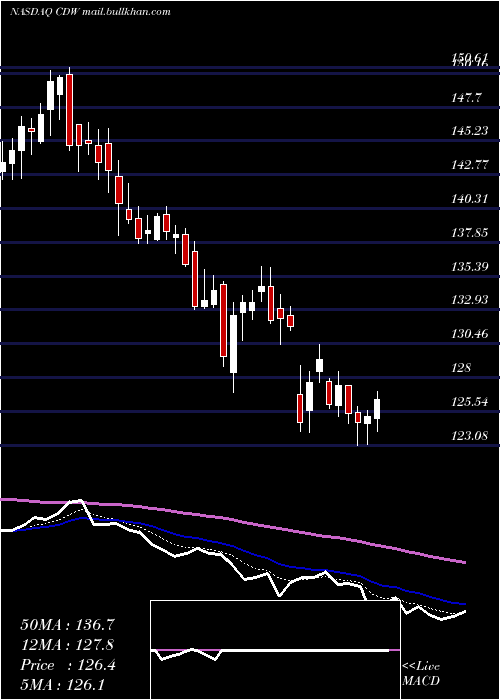500x700 pixels.
Task: Click the latest rightmost white candlestick
Action: click(x=377, y=411)
